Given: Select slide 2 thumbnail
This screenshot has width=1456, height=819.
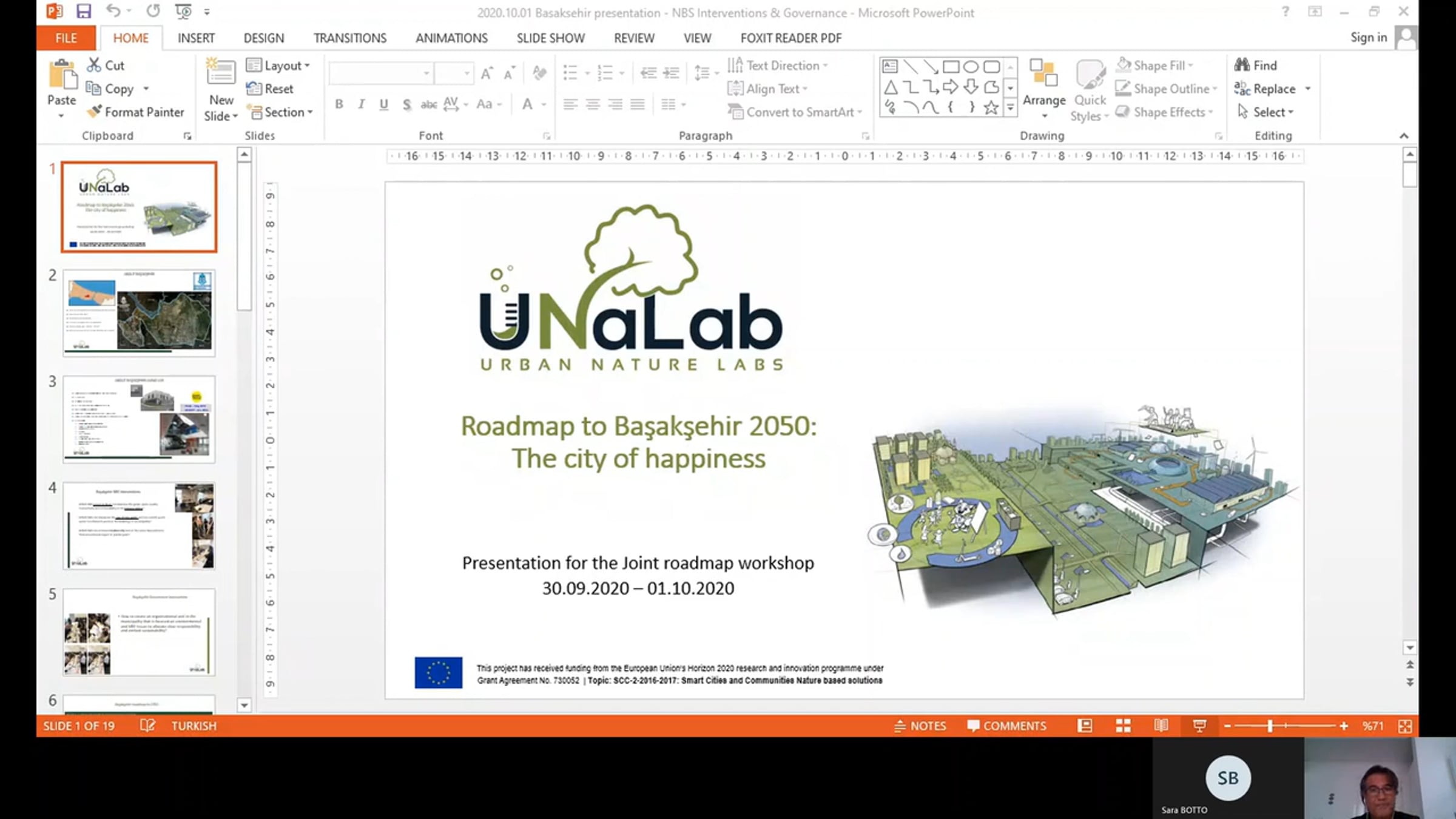Looking at the screenshot, I should (x=139, y=313).
